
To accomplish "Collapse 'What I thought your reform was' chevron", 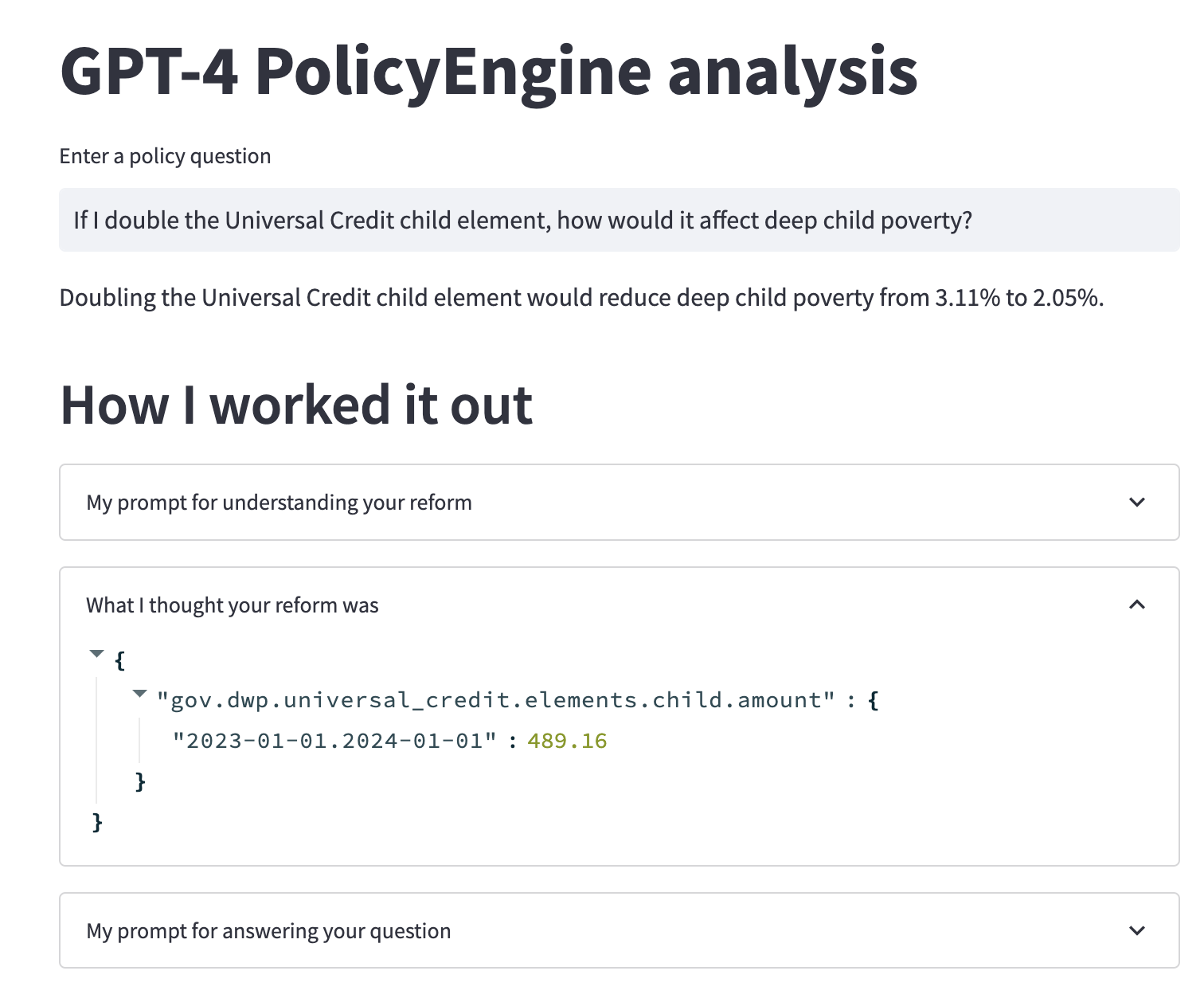I will click(1137, 605).
